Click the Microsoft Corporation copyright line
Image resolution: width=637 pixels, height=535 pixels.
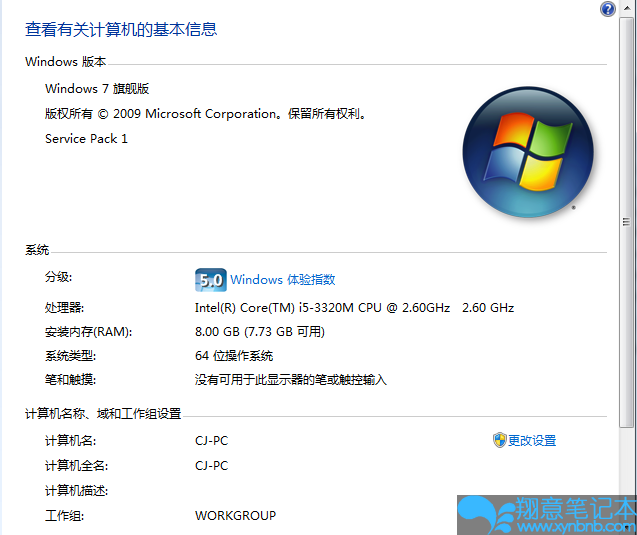pyautogui.click(x=205, y=114)
